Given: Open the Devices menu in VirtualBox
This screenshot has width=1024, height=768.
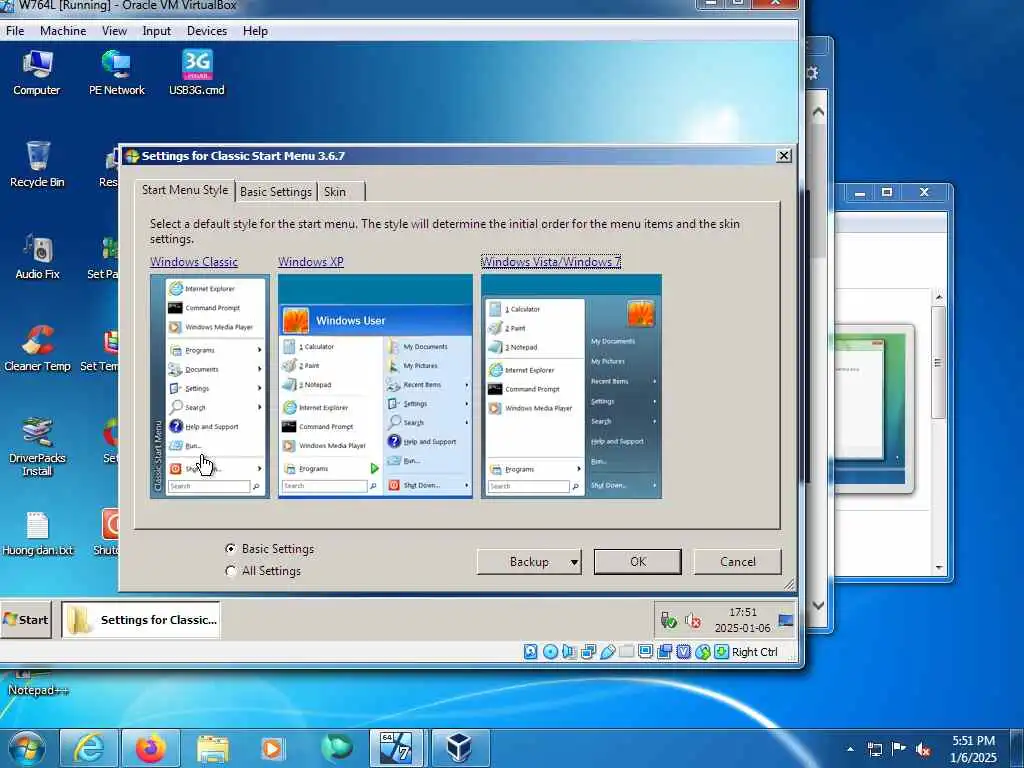Looking at the screenshot, I should tap(207, 31).
